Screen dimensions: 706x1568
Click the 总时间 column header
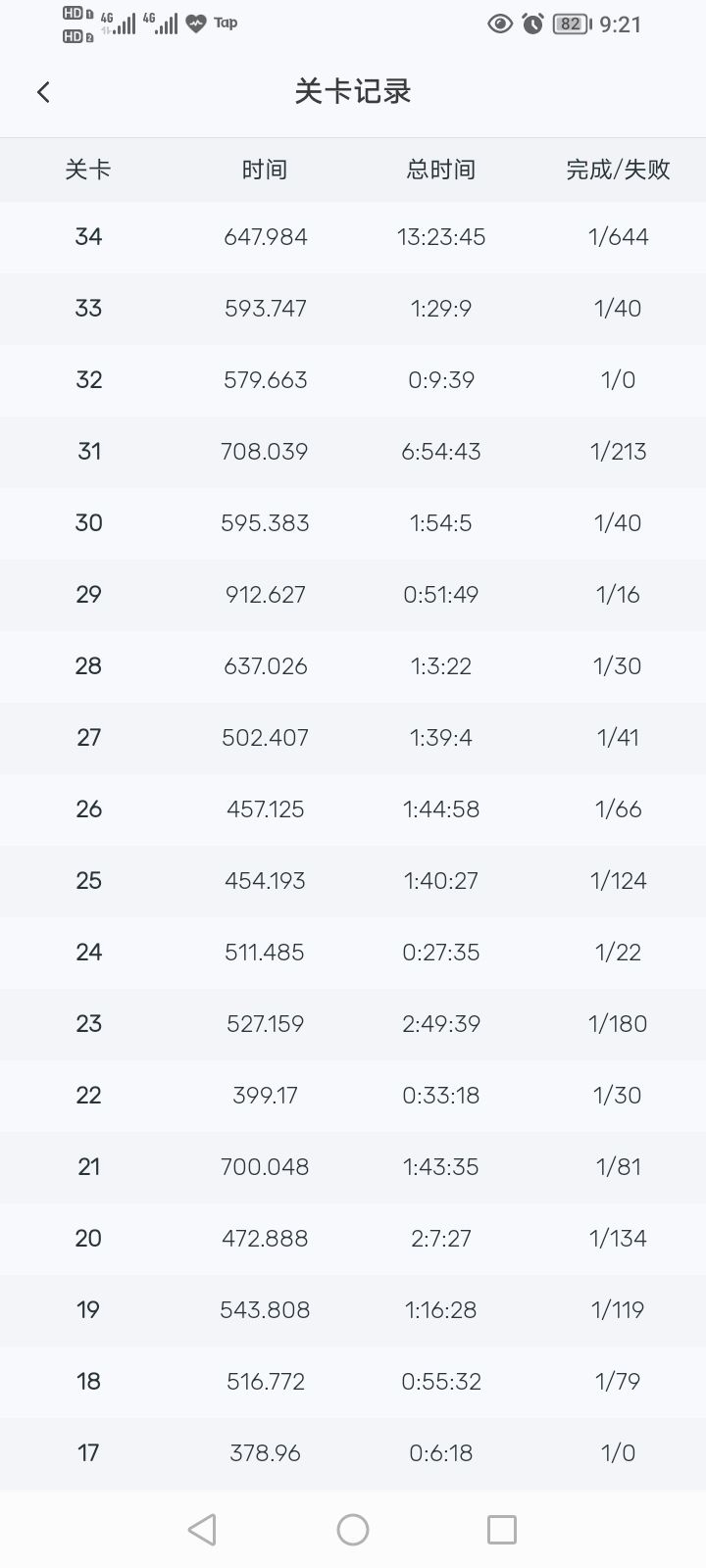(x=441, y=170)
